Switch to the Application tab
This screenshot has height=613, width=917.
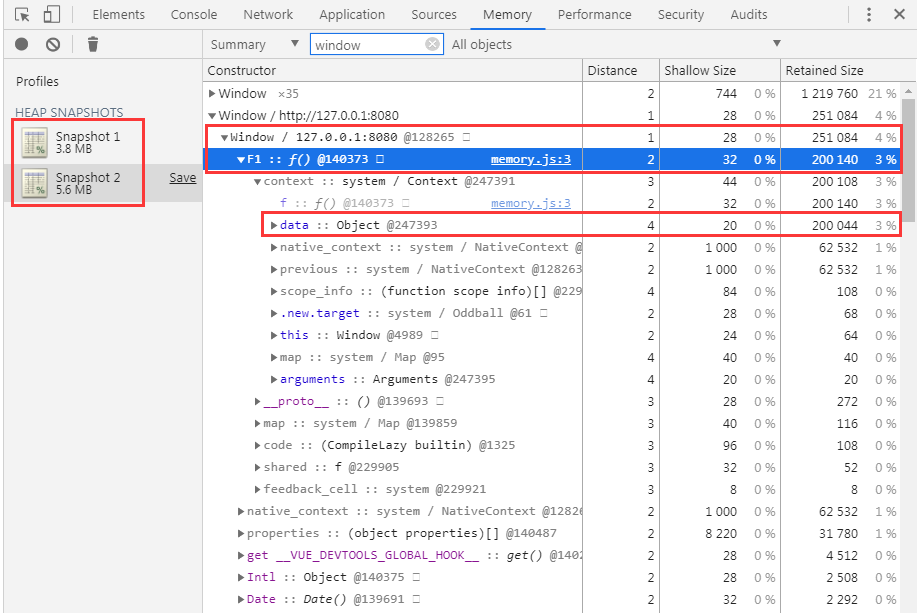(x=352, y=15)
